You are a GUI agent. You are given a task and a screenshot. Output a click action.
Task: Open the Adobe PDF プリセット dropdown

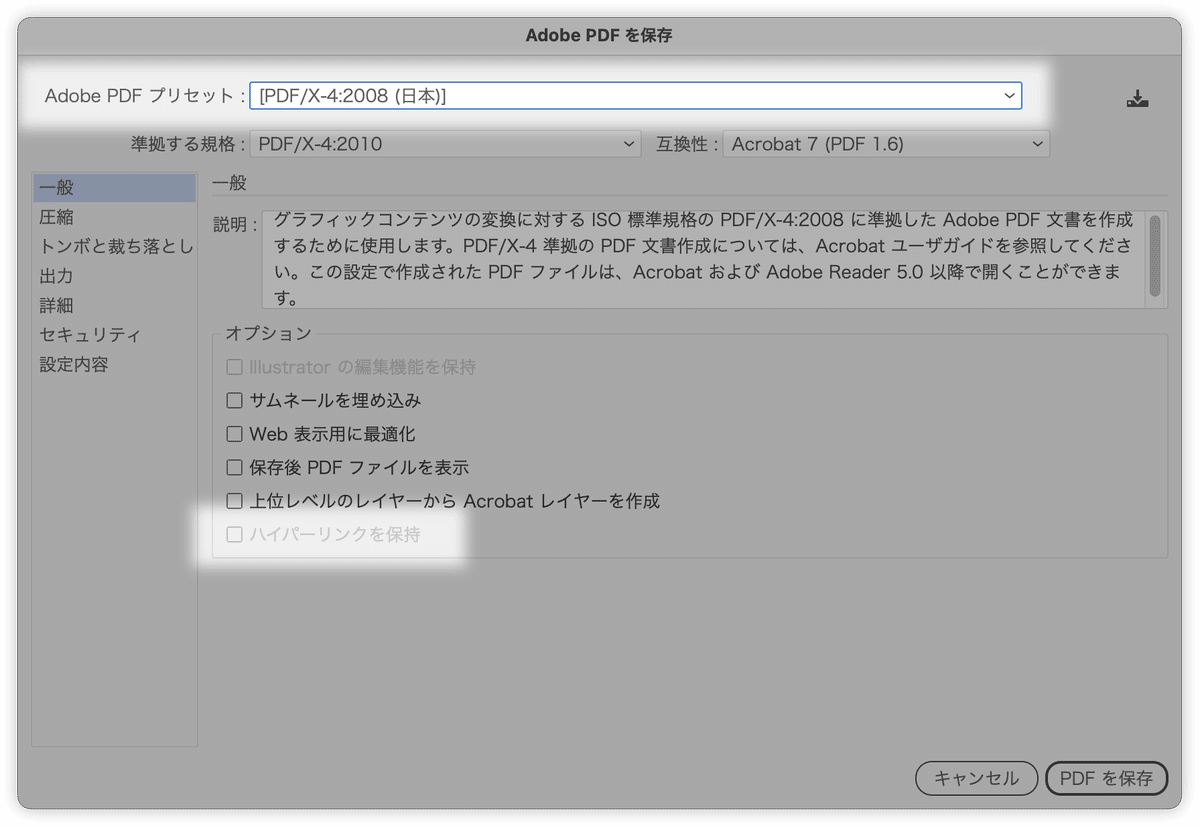click(x=635, y=96)
